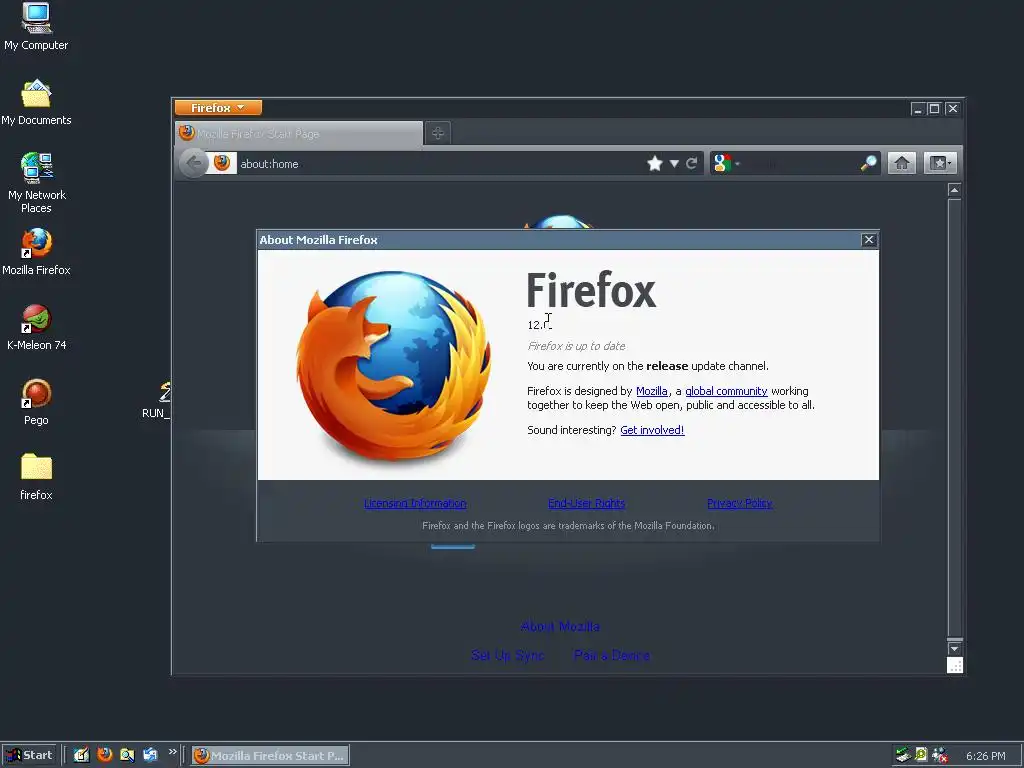Focus the about:home address bar
Image resolution: width=1024 pixels, height=768 pixels.
[x=438, y=163]
